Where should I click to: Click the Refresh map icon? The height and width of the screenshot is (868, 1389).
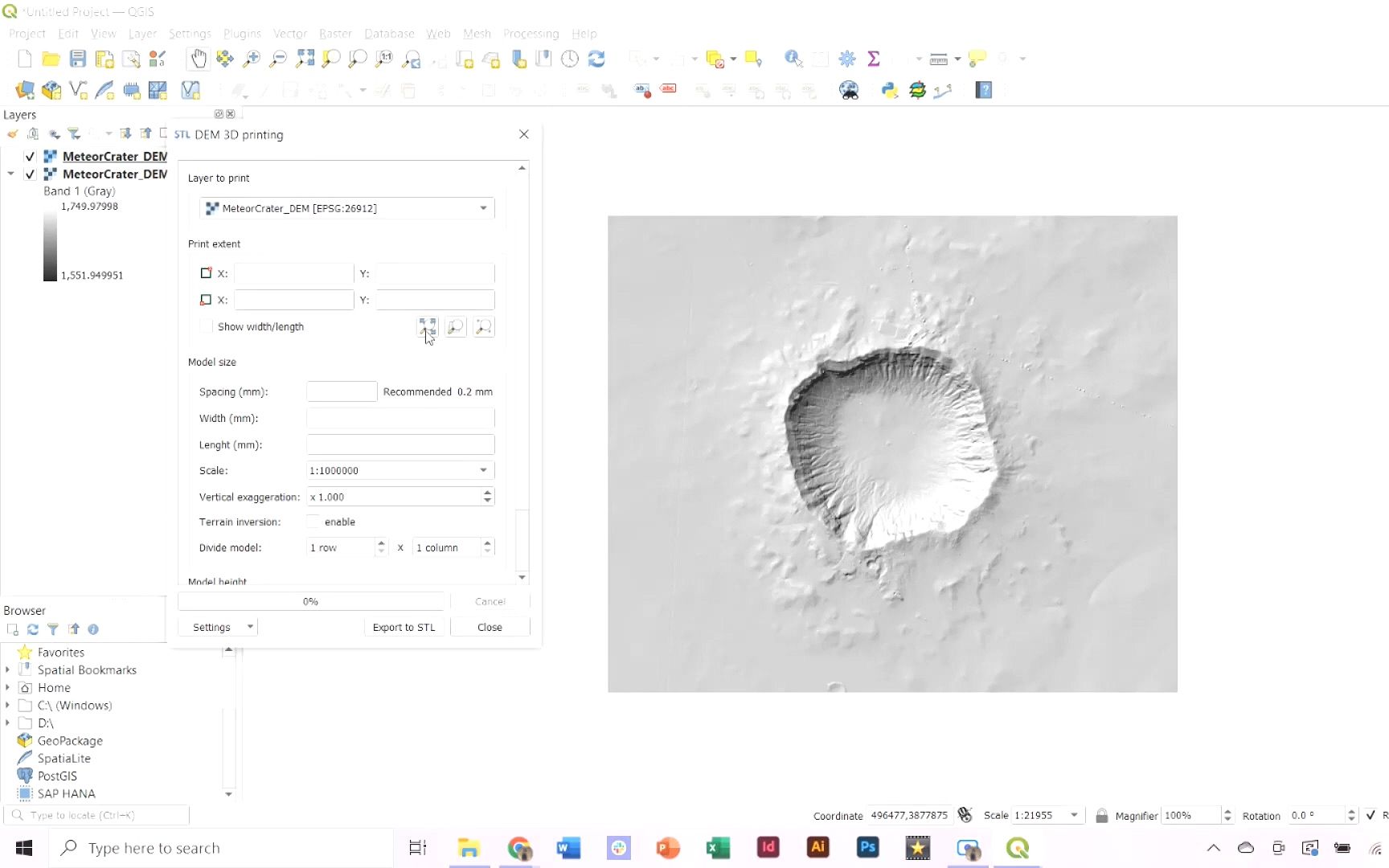(596, 59)
